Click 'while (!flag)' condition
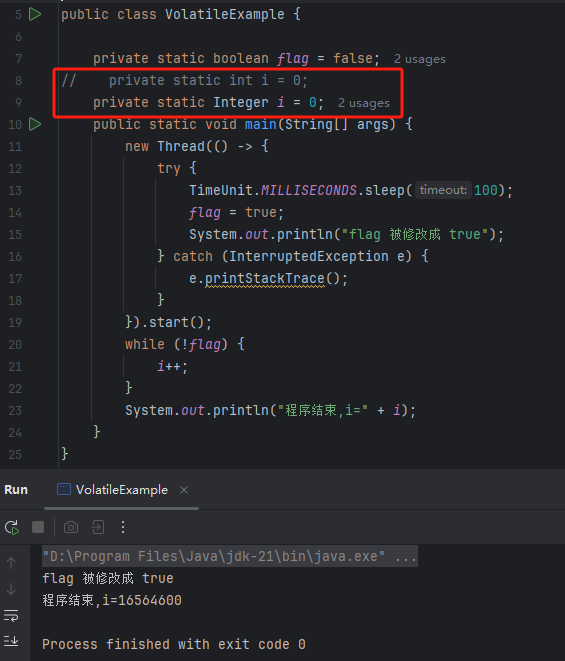Image resolution: width=565 pixels, height=661 pixels. point(177,344)
